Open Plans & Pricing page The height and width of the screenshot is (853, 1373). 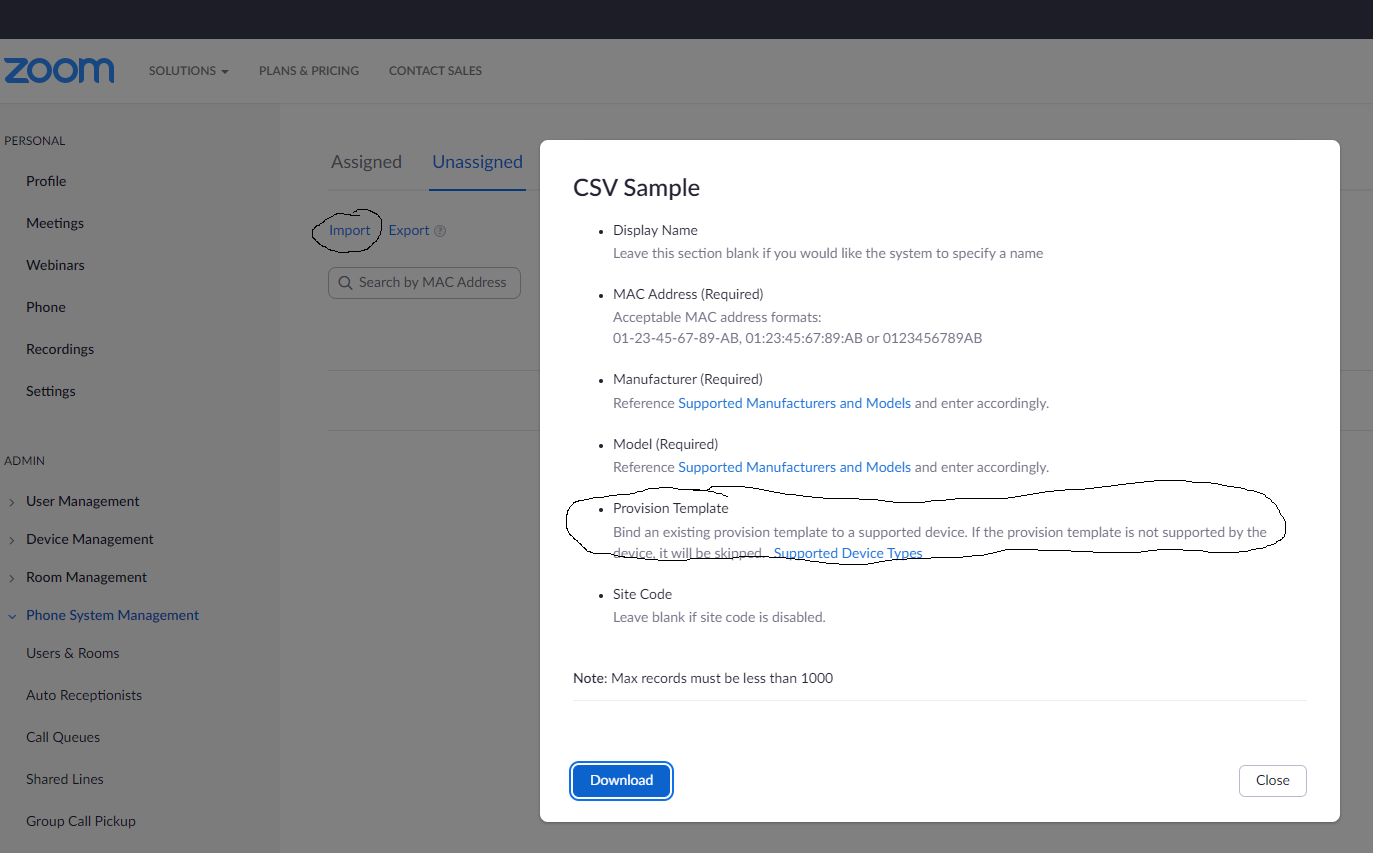(x=309, y=71)
